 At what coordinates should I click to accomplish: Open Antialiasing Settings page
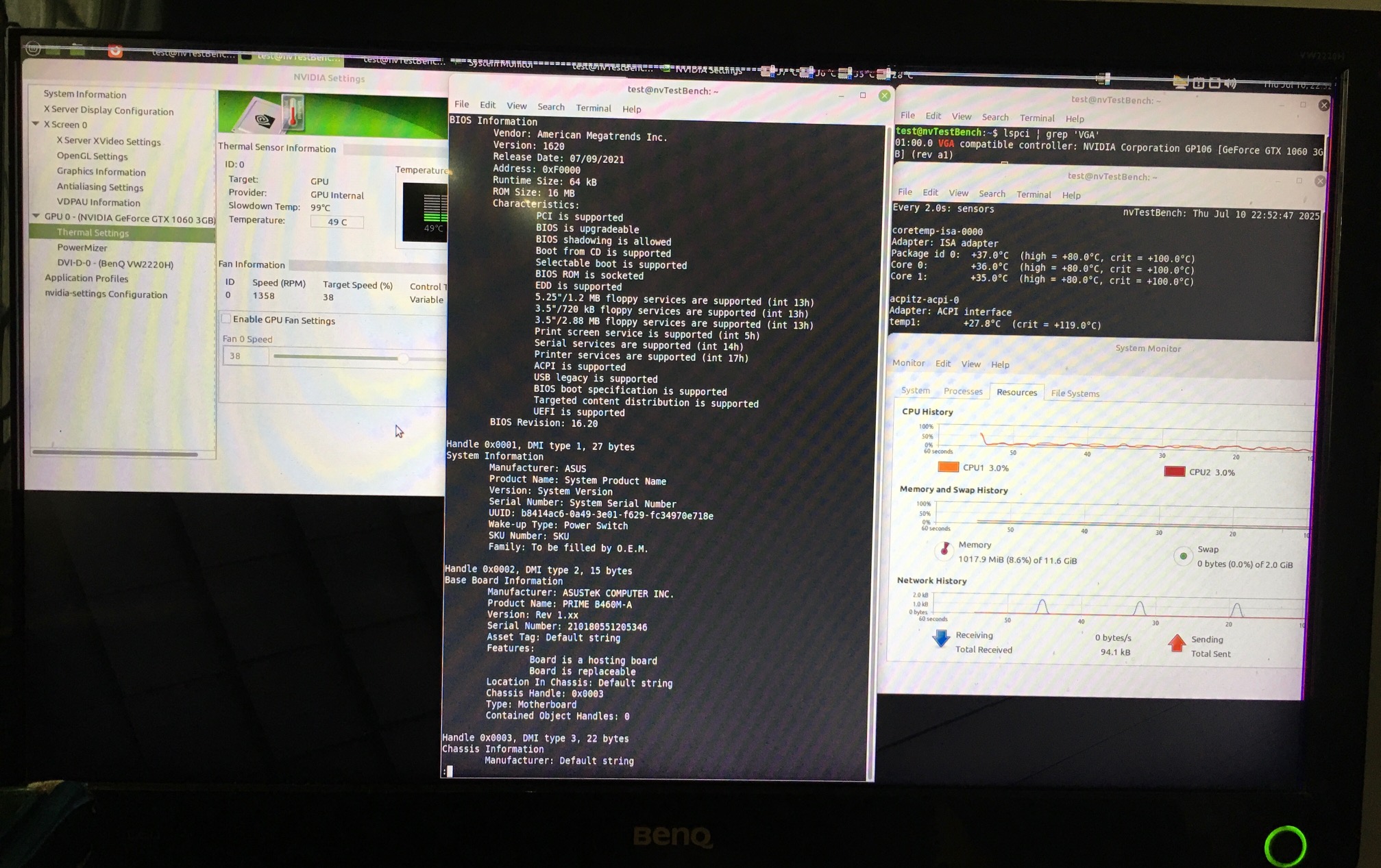pyautogui.click(x=99, y=187)
